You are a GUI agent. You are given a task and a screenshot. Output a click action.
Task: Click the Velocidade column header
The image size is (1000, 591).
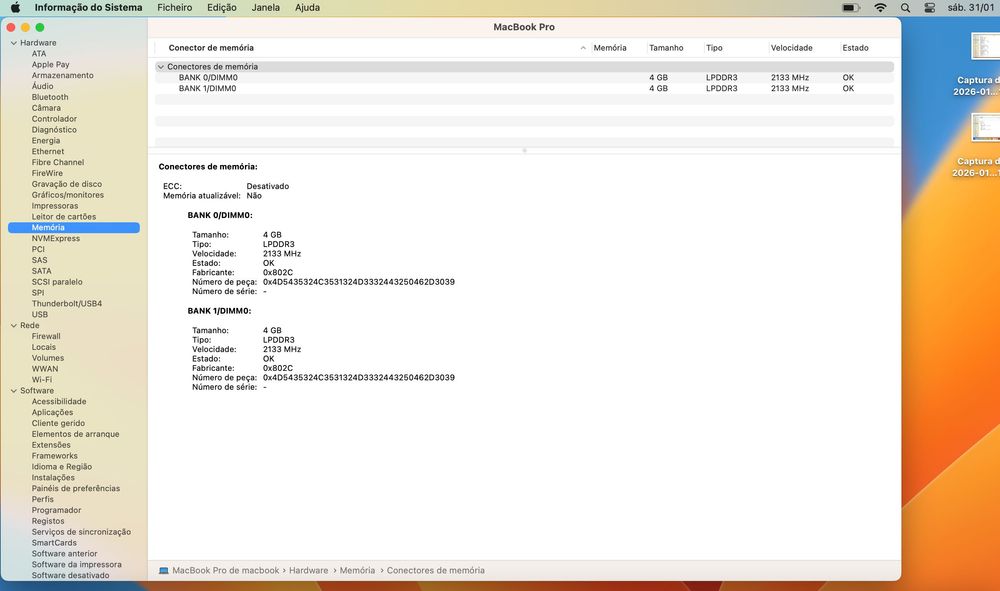point(791,48)
